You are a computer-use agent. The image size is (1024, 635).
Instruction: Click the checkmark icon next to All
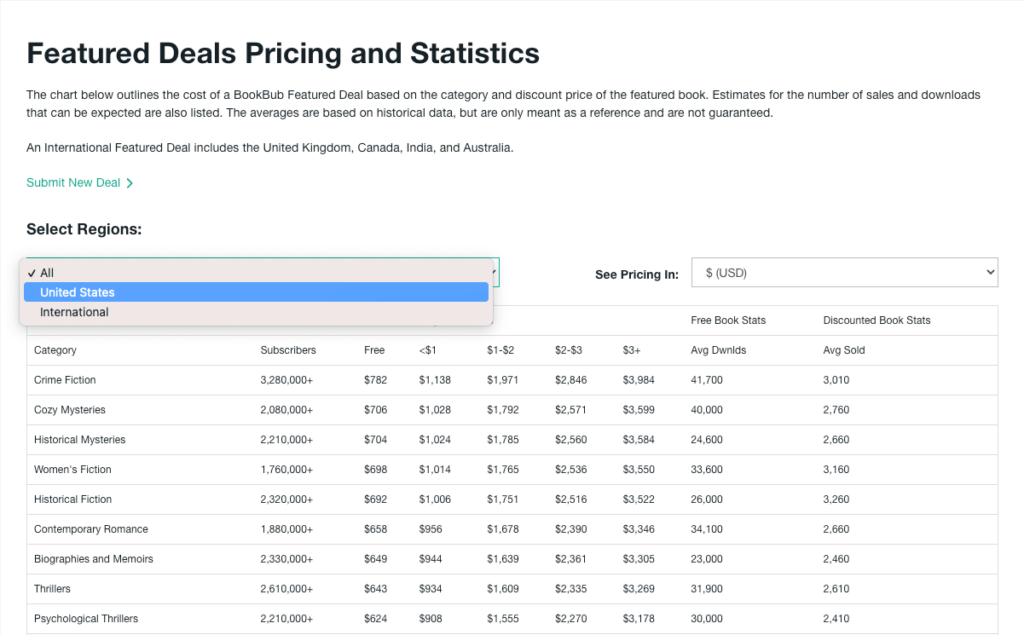point(32,273)
